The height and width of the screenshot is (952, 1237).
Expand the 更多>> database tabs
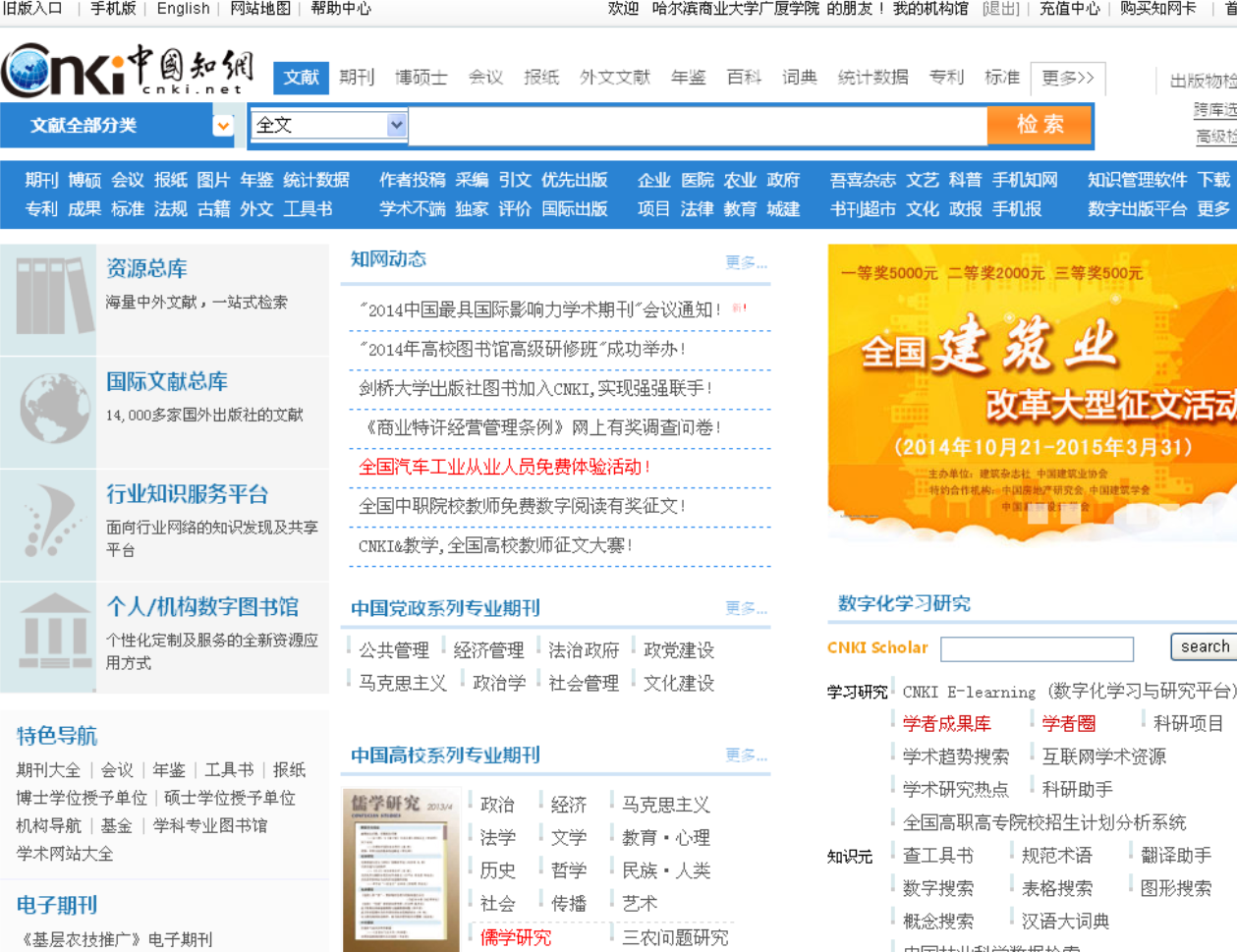pos(1068,78)
